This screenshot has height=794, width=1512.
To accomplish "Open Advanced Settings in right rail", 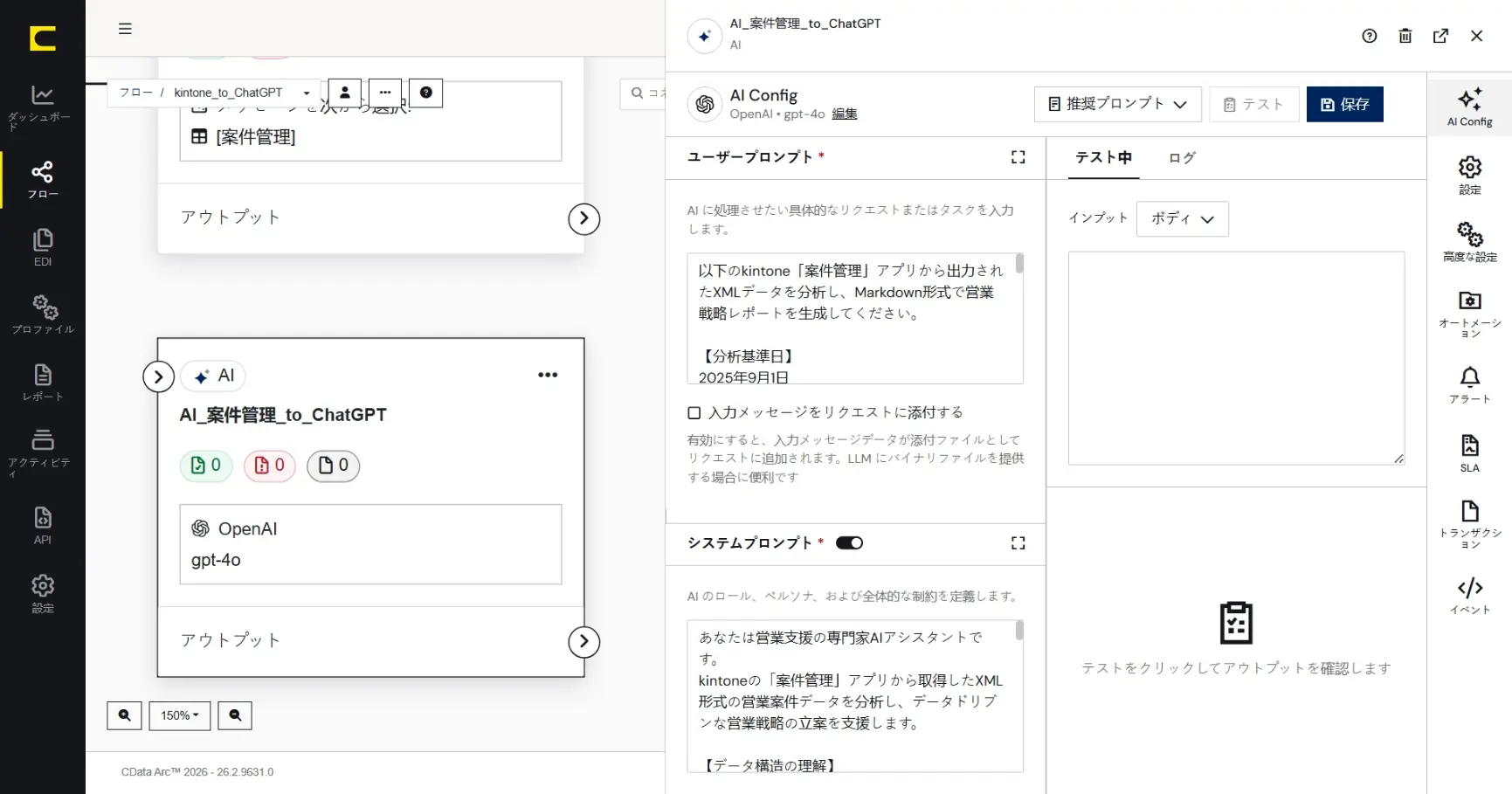I will click(x=1470, y=242).
